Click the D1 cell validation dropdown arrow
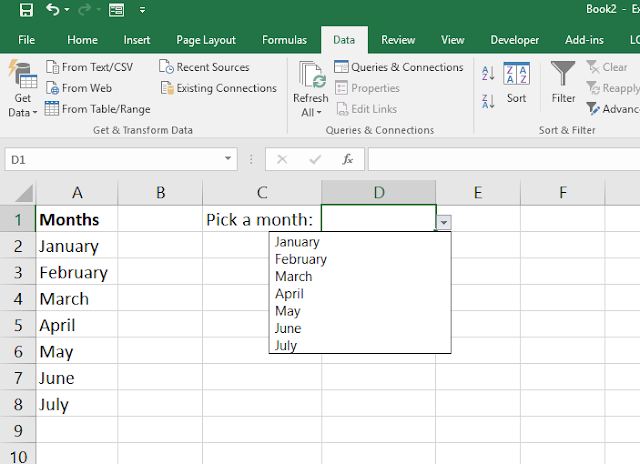 pyautogui.click(x=444, y=223)
